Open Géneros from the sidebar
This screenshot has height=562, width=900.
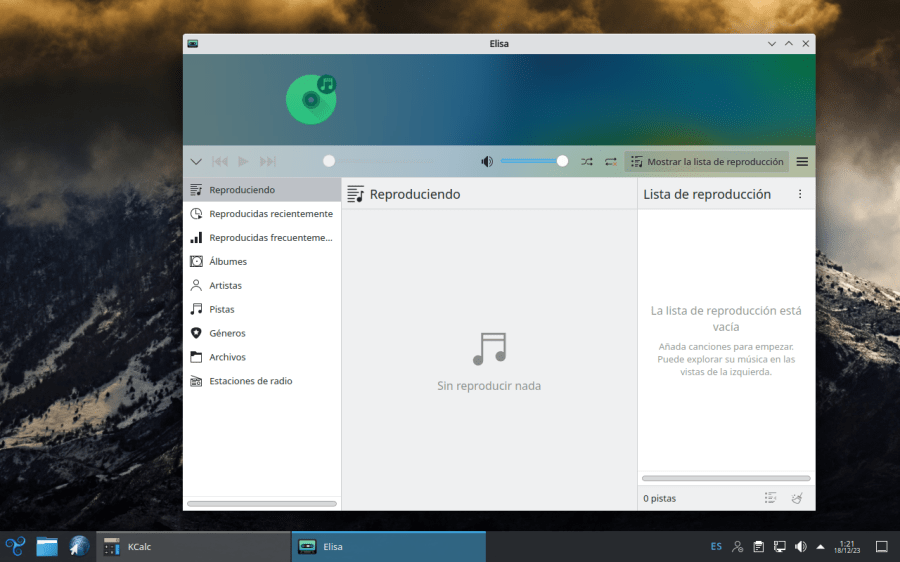[x=227, y=333]
